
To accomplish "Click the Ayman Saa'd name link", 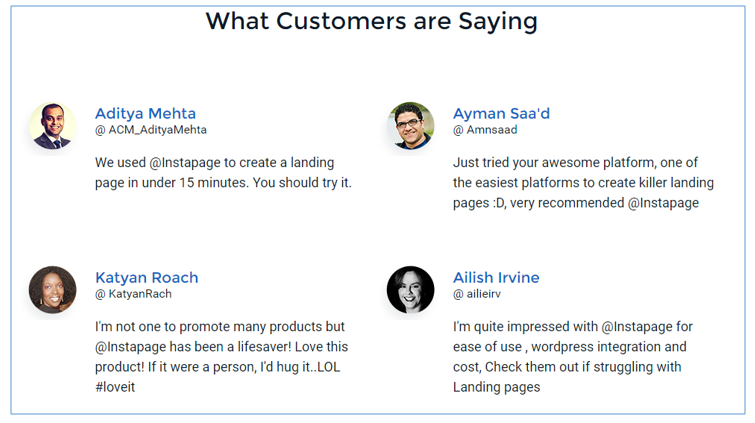I will tap(501, 113).
